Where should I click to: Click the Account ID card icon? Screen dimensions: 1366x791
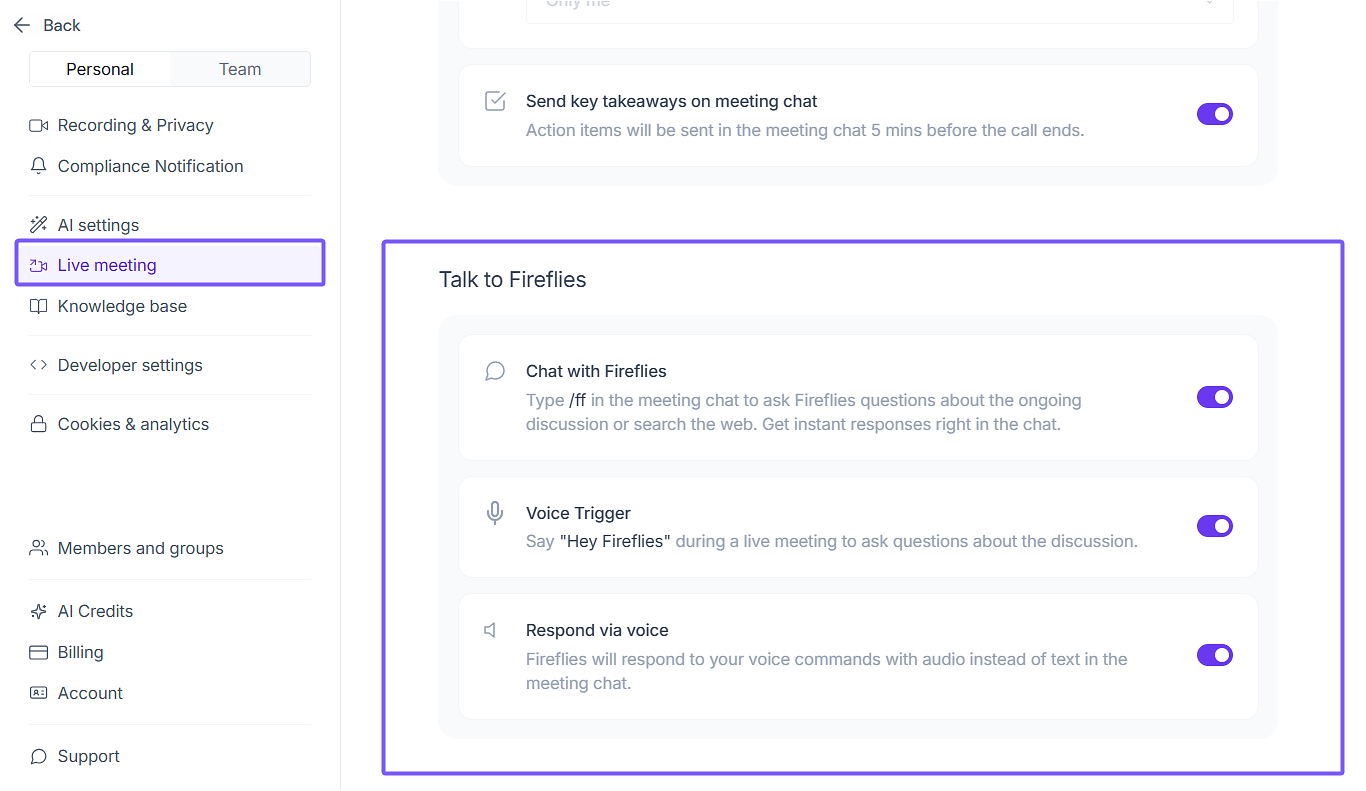[x=39, y=693]
